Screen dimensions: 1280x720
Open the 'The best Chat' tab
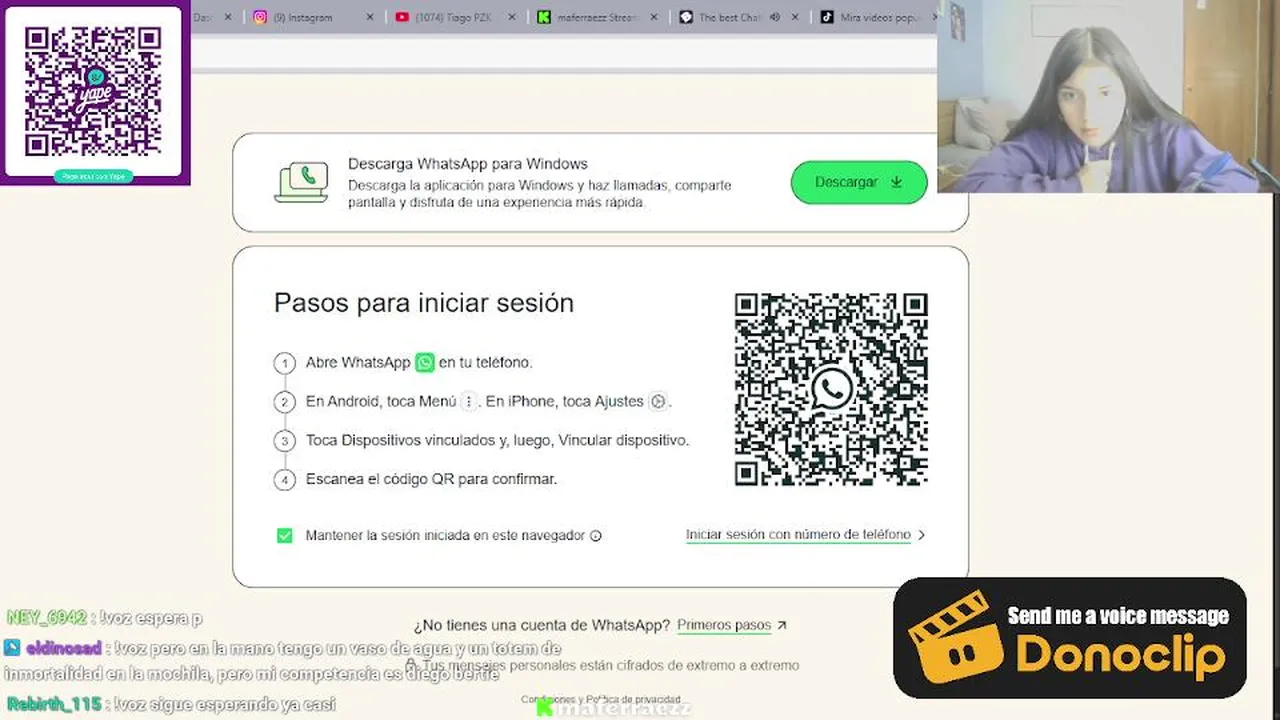(x=730, y=17)
